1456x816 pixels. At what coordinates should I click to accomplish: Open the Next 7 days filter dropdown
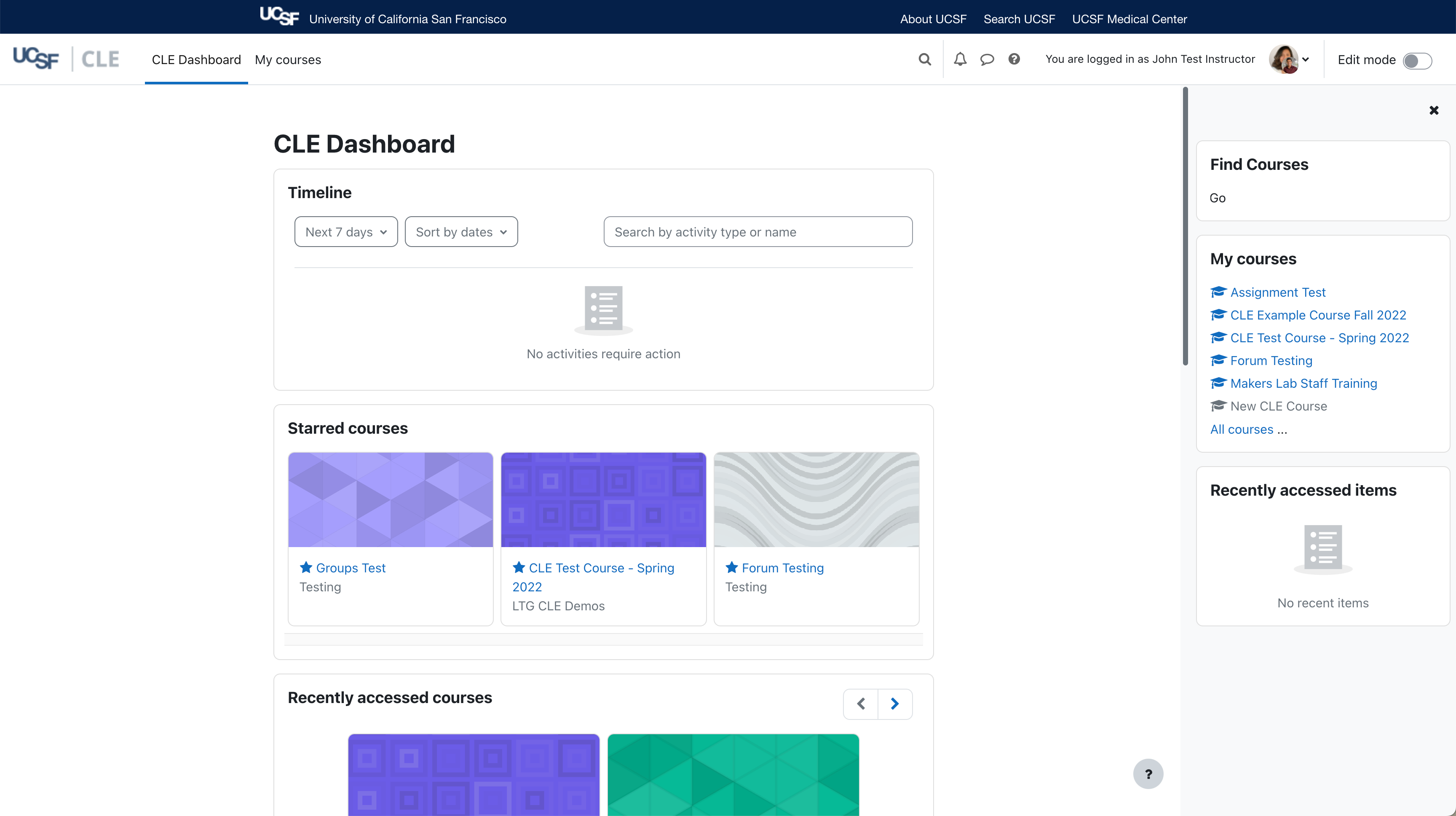[x=346, y=232]
